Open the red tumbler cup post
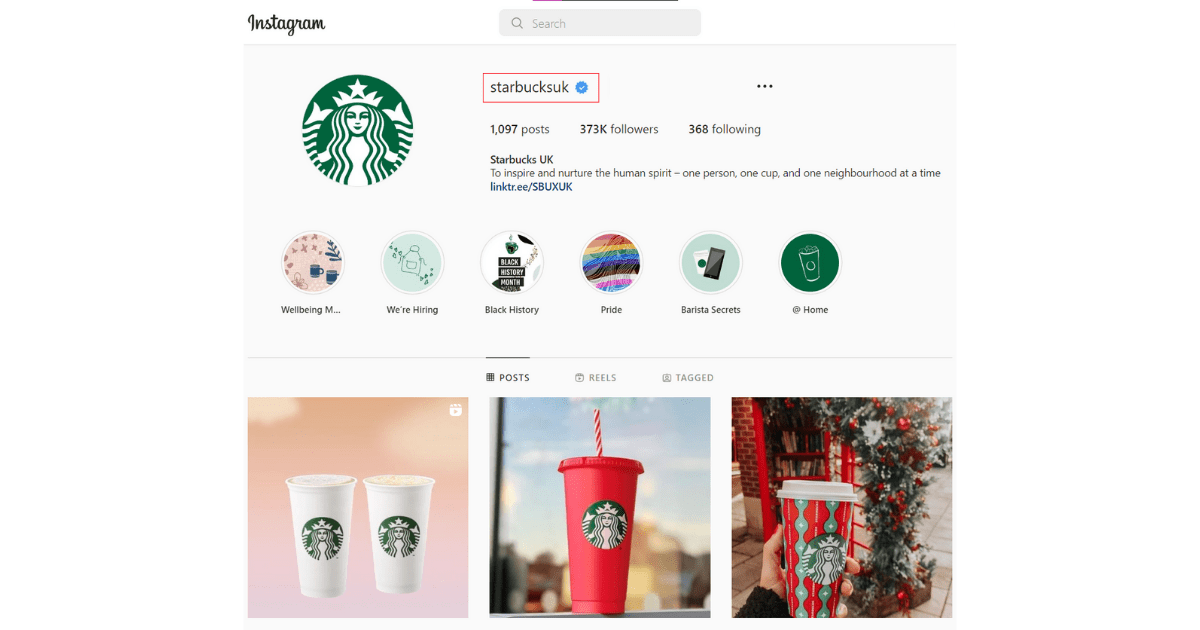Image resolution: width=1200 pixels, height=630 pixels. pyautogui.click(x=600, y=508)
